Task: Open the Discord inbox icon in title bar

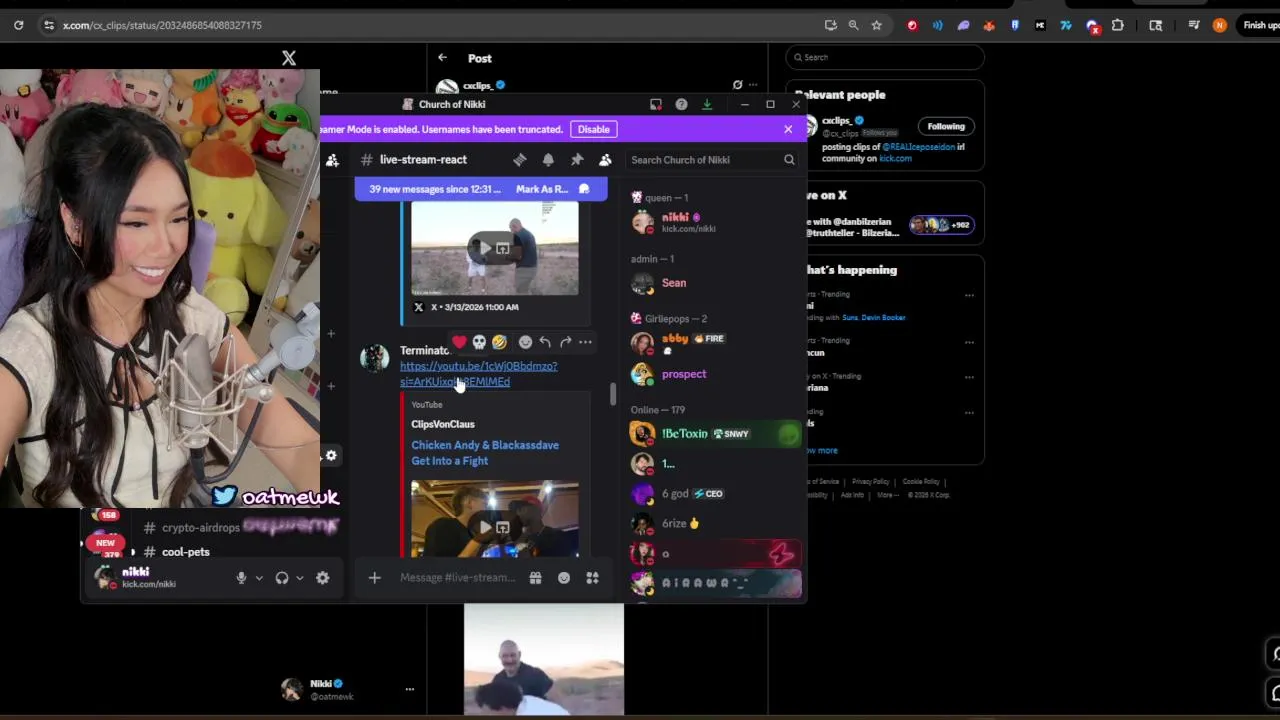Action: click(x=656, y=104)
